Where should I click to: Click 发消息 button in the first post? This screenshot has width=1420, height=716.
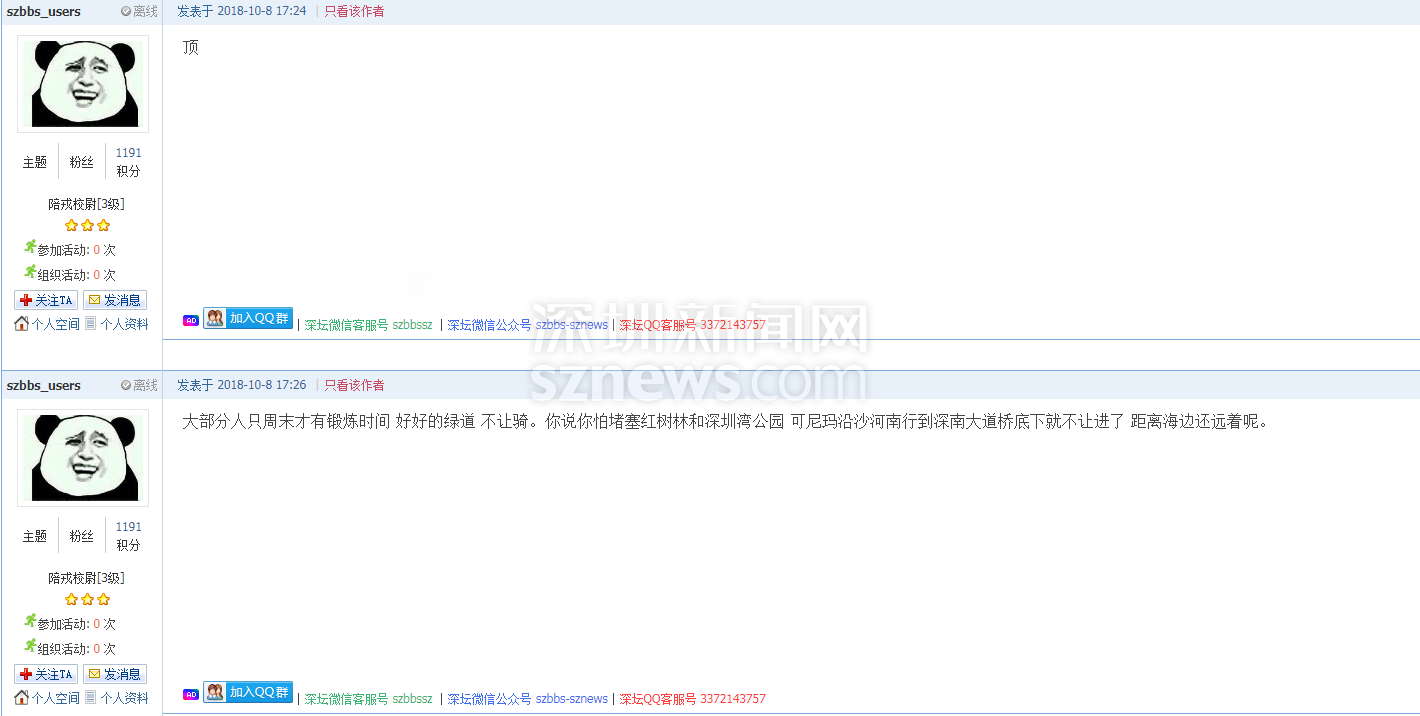pos(115,300)
